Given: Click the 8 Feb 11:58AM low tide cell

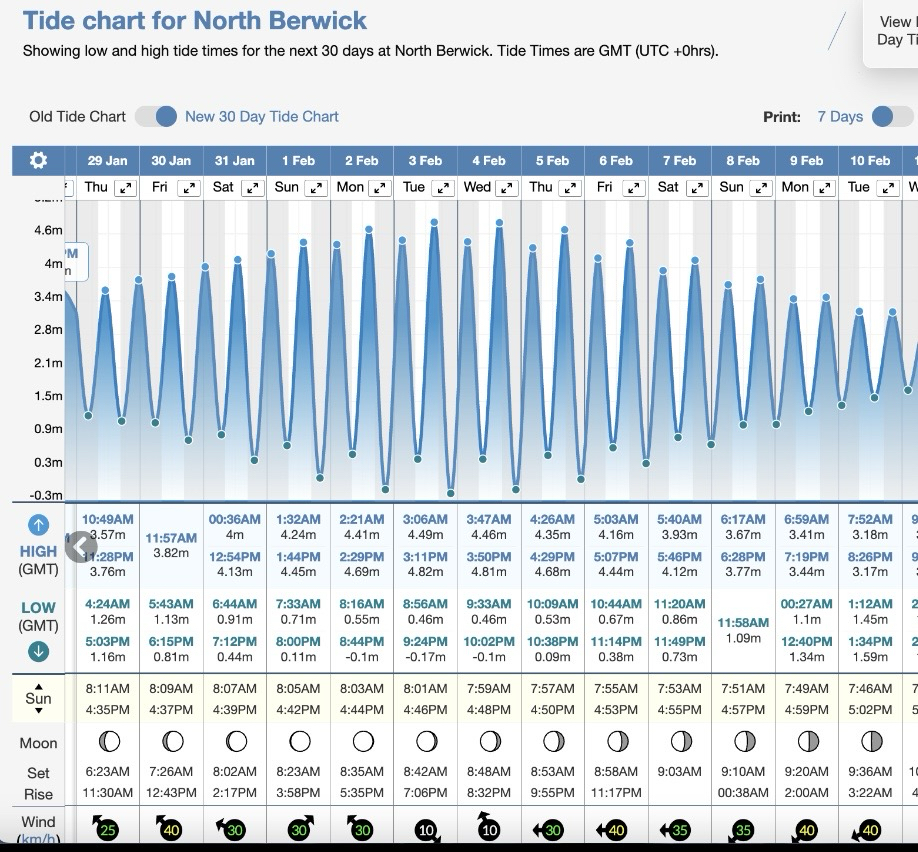Looking at the screenshot, I should coord(743,630).
